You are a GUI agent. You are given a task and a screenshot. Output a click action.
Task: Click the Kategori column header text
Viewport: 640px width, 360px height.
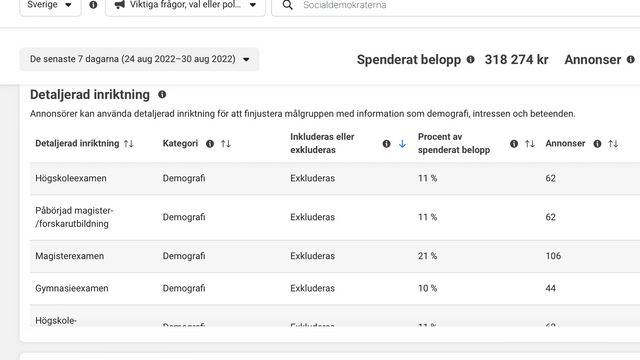coord(180,144)
